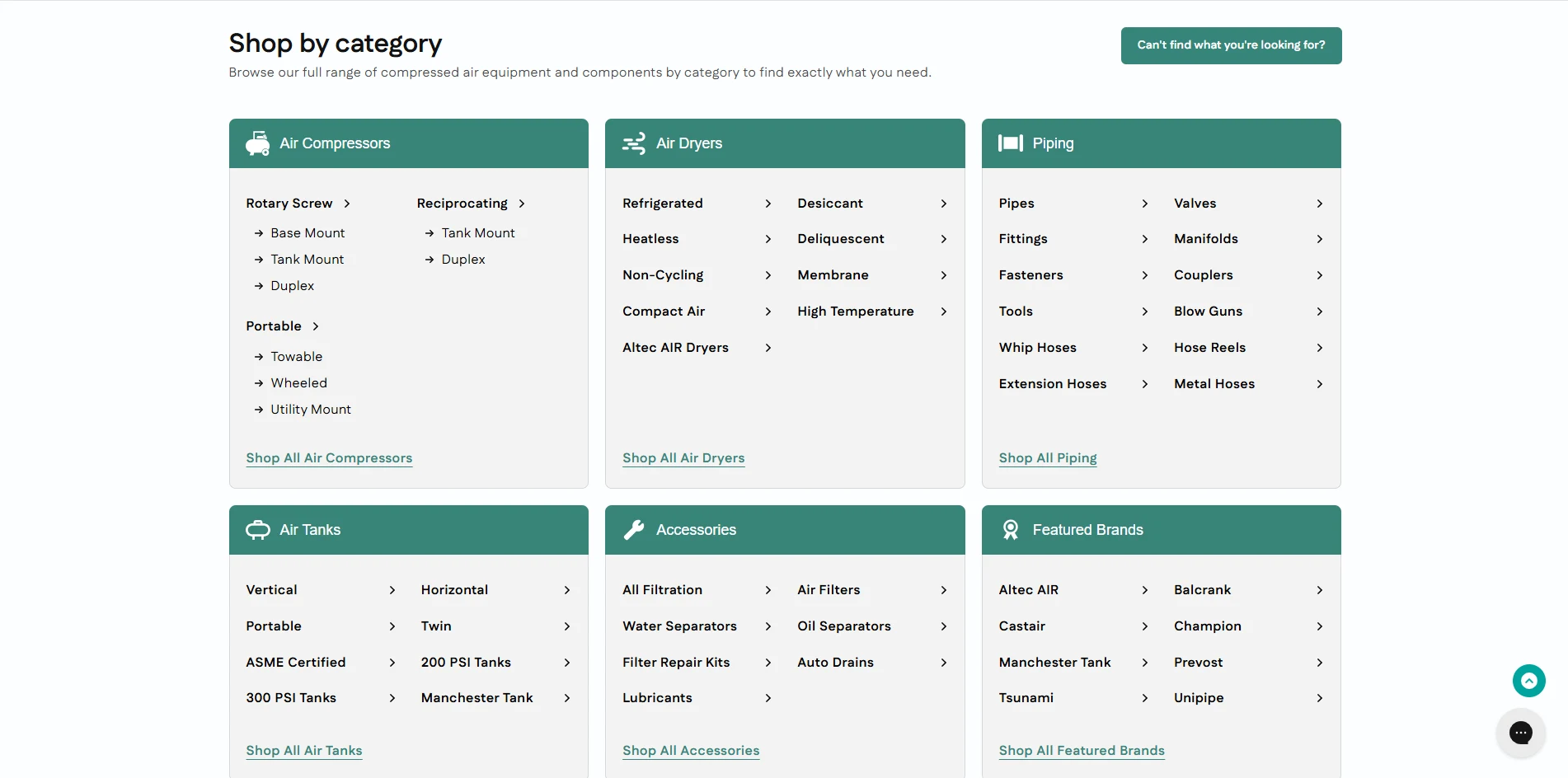
Task: Browse Deliquescent air dryers
Action: pos(841,239)
